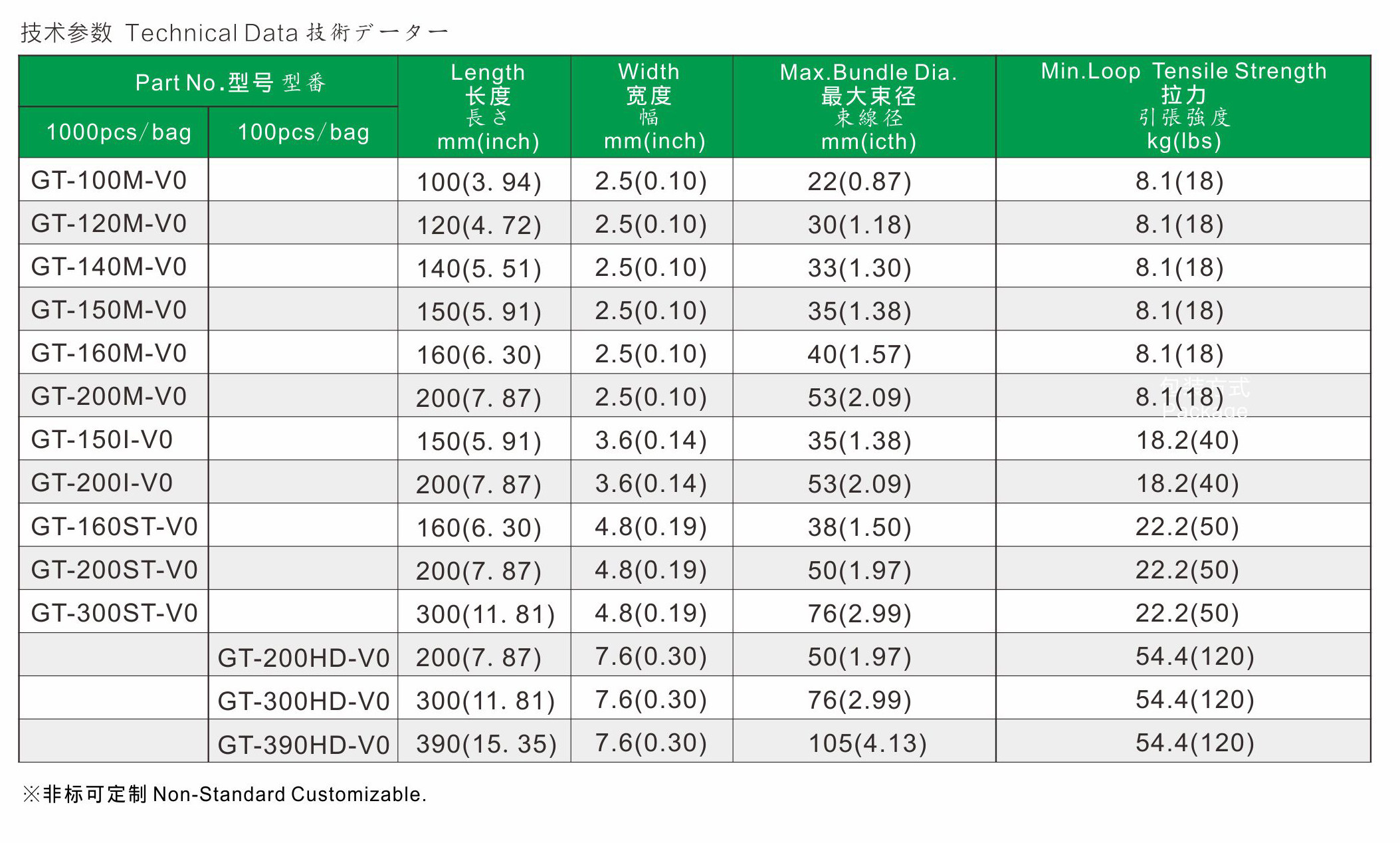Click the 22(0.87) bundle diameter cell

coord(859,181)
